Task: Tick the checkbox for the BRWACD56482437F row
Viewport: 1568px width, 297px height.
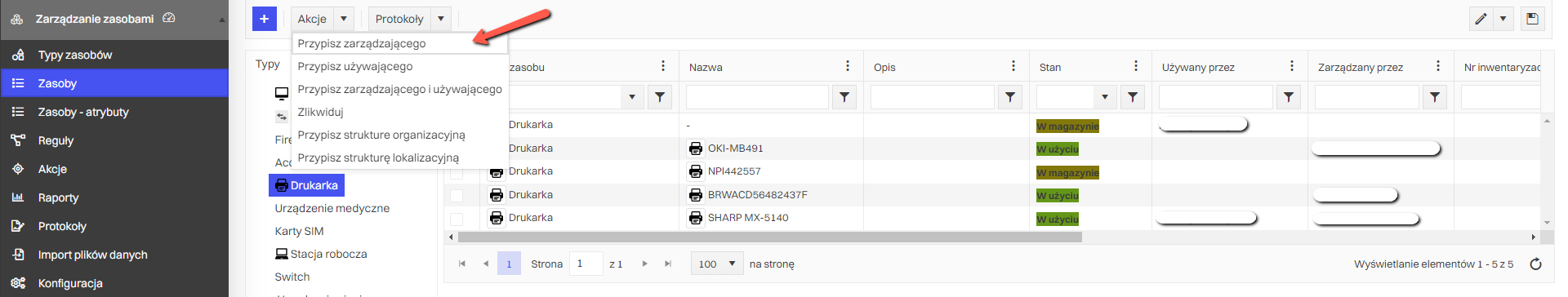Action: (457, 196)
